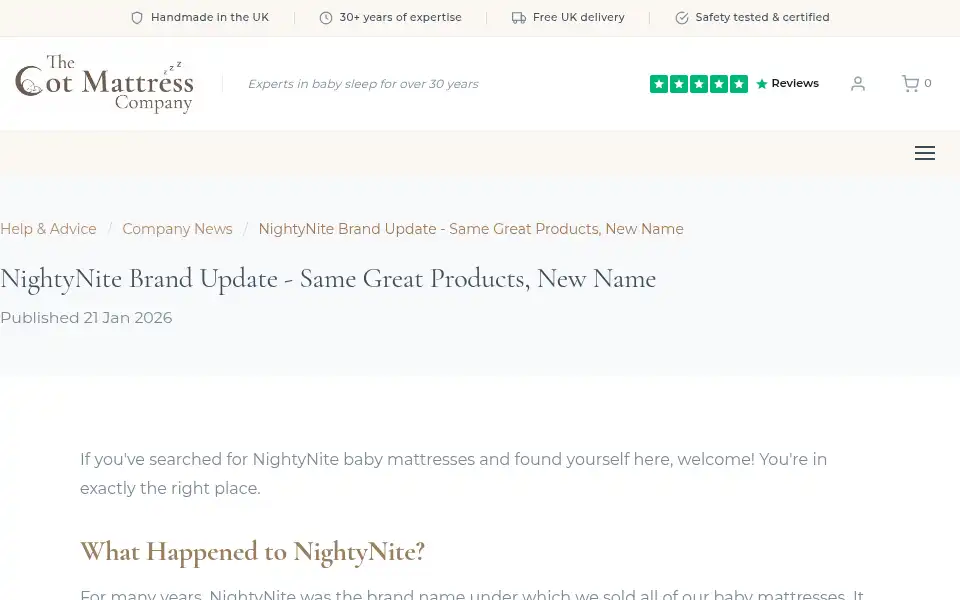Click the shield icon beside Handmade in the UK
This screenshot has width=960, height=600.
pos(137,18)
